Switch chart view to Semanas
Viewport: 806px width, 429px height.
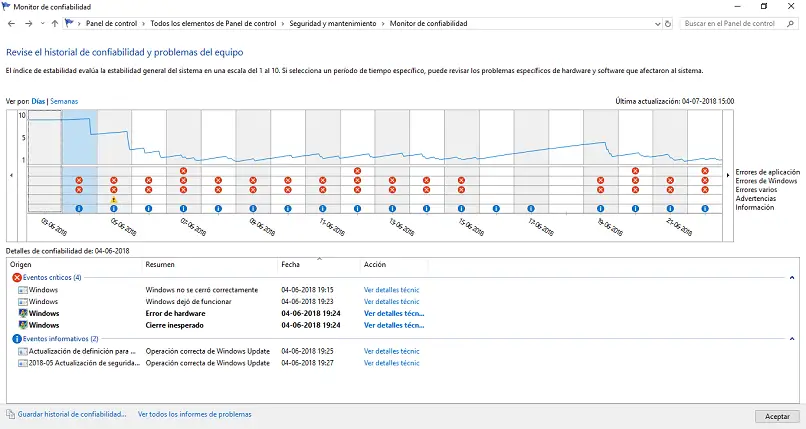tap(63, 101)
